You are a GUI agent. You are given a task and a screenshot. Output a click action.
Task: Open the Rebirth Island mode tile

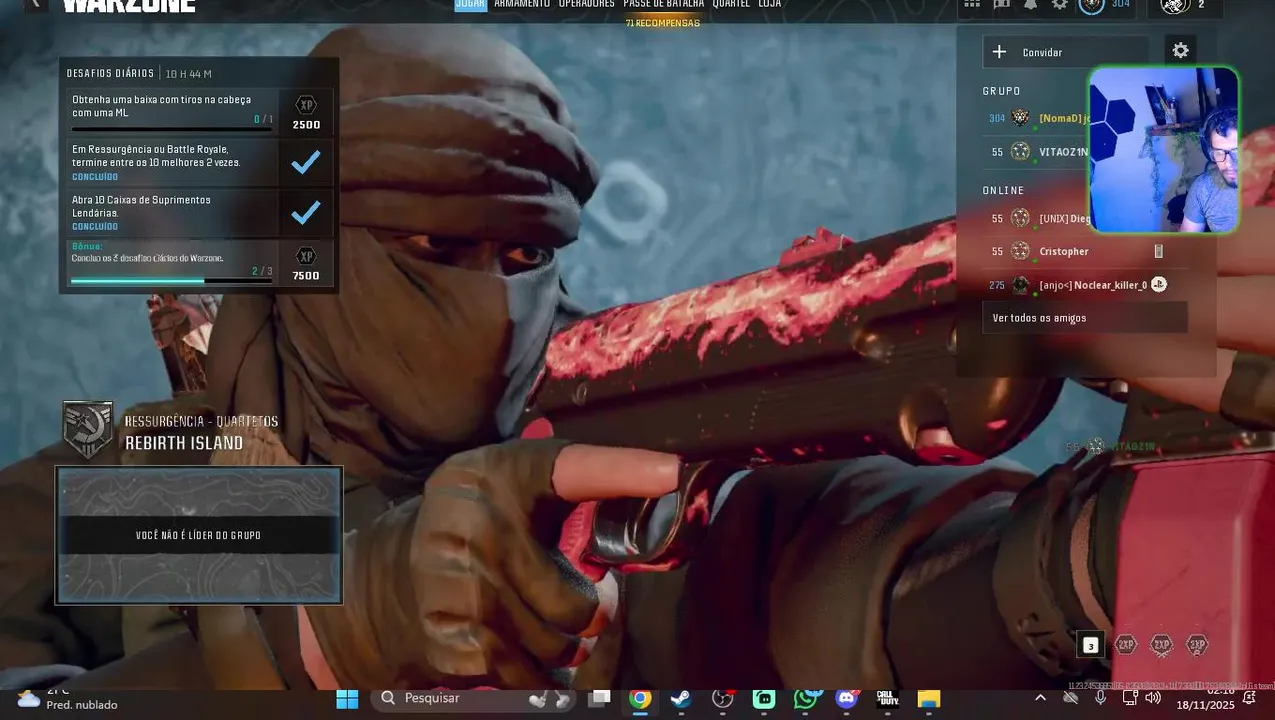[x=199, y=535]
